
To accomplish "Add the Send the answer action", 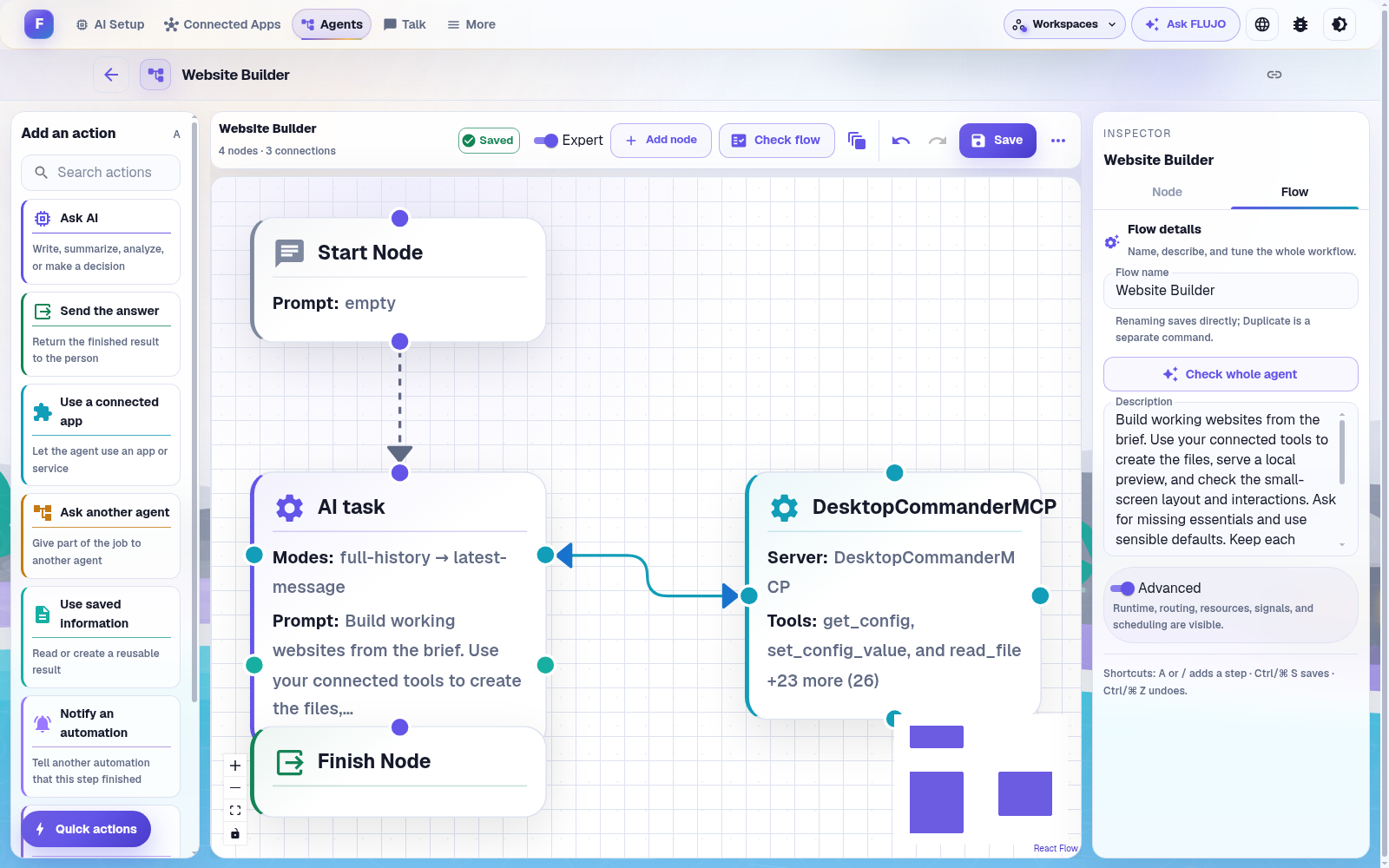I will [x=101, y=334].
